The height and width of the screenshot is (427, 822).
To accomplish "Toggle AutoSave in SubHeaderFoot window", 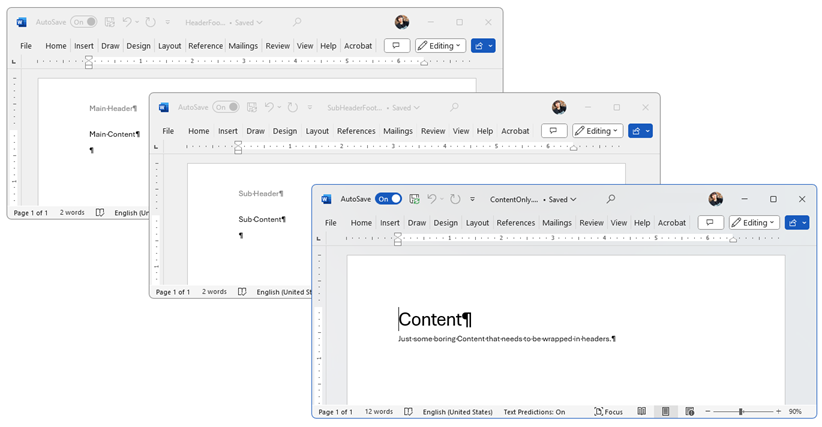I will (226, 107).
